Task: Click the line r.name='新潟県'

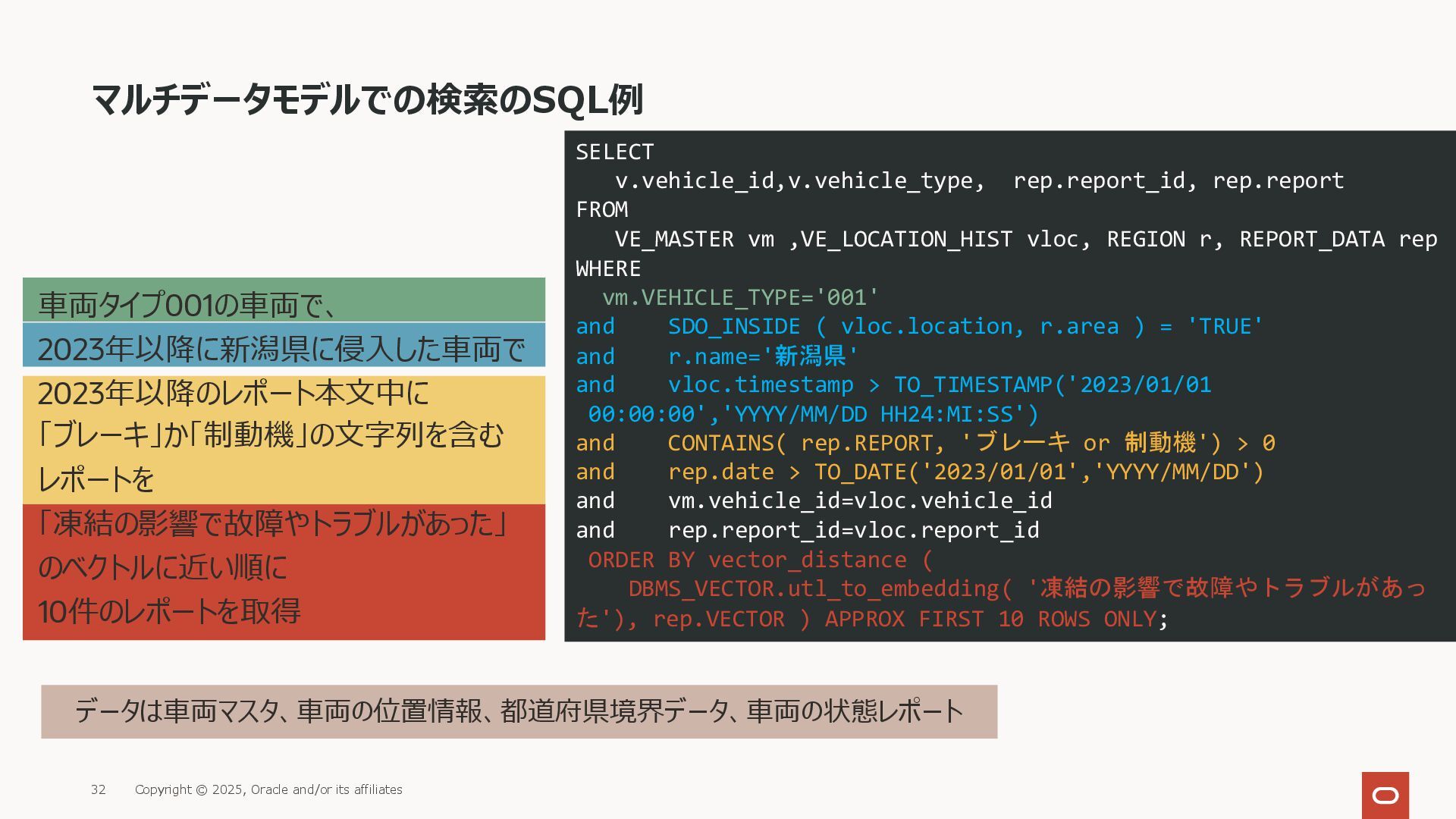Action: click(717, 356)
